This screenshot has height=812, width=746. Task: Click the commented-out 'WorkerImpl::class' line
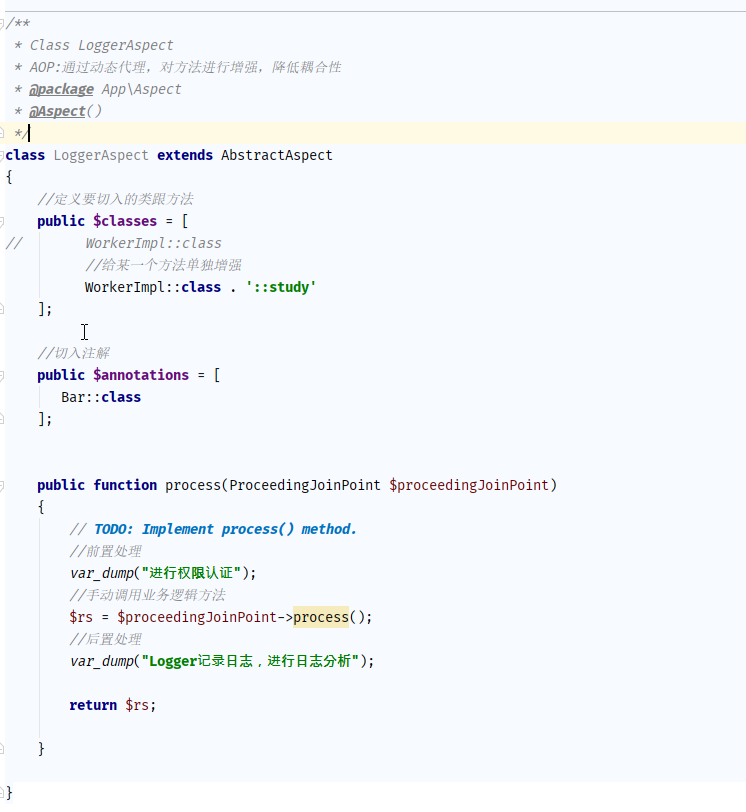tap(153, 243)
